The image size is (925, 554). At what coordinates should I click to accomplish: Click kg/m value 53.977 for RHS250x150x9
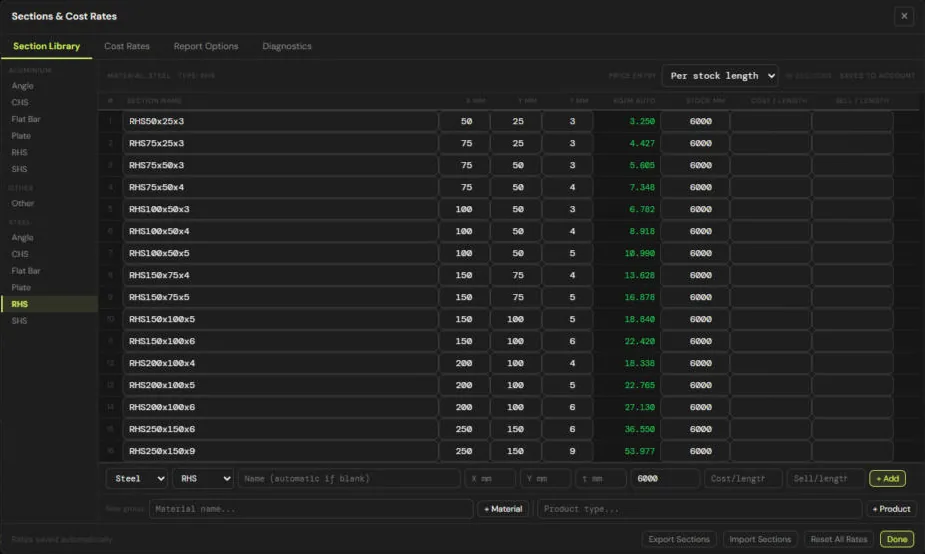(x=639, y=451)
